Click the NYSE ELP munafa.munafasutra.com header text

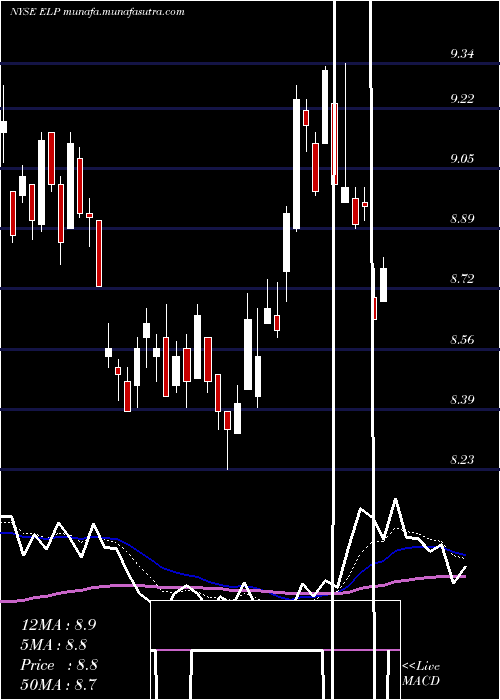(x=97, y=12)
